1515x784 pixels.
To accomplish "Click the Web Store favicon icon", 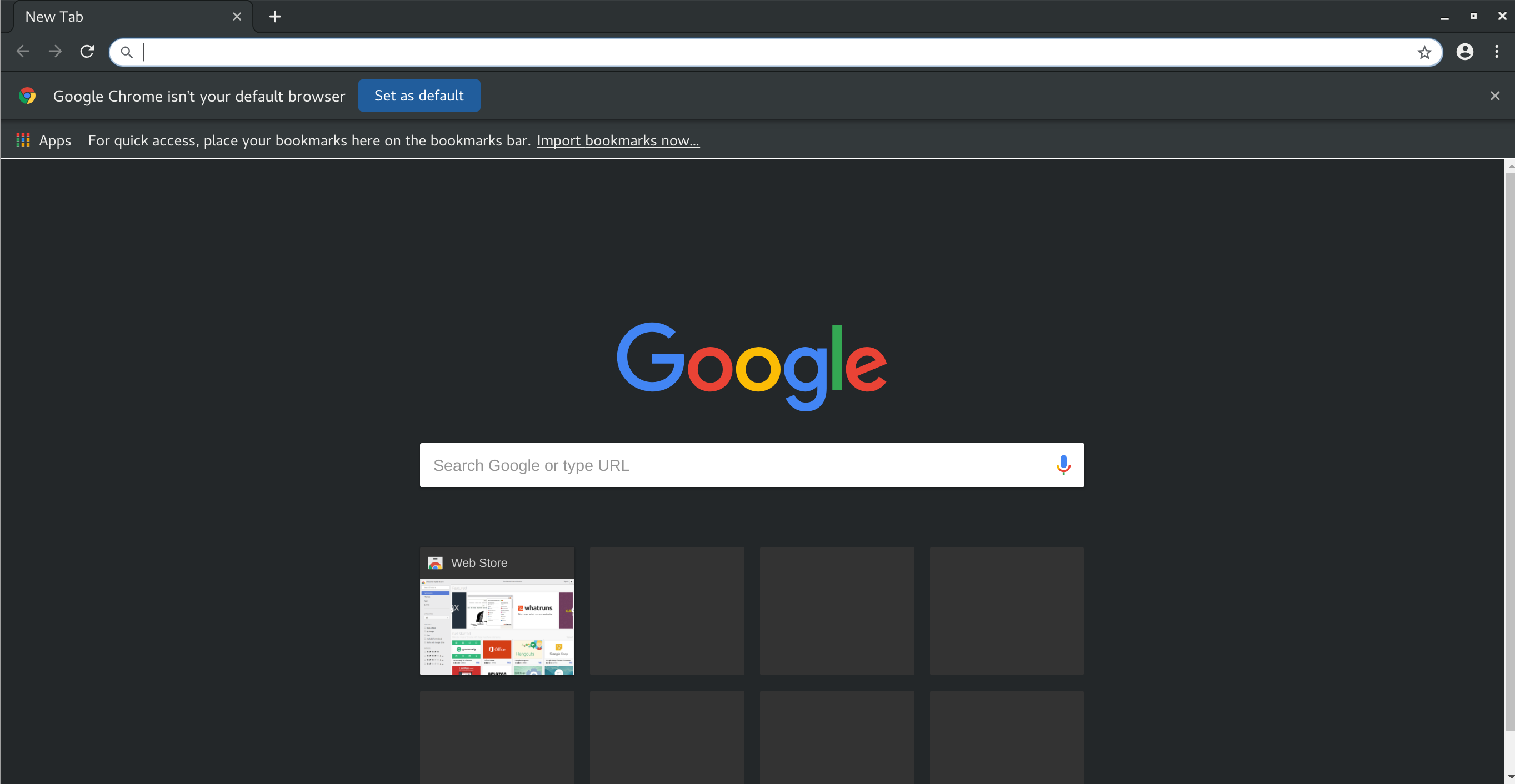I will click(x=434, y=562).
